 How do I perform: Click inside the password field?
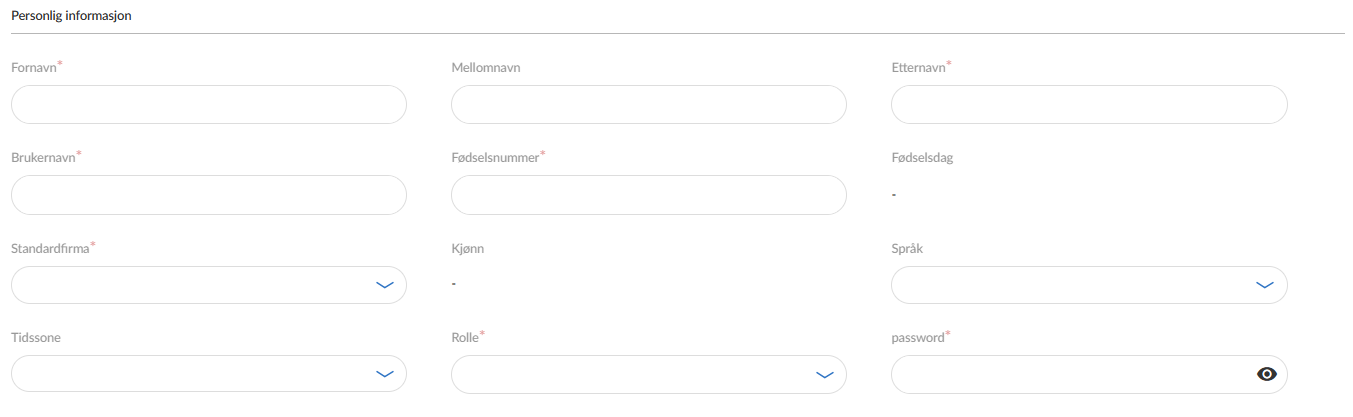(1070, 374)
